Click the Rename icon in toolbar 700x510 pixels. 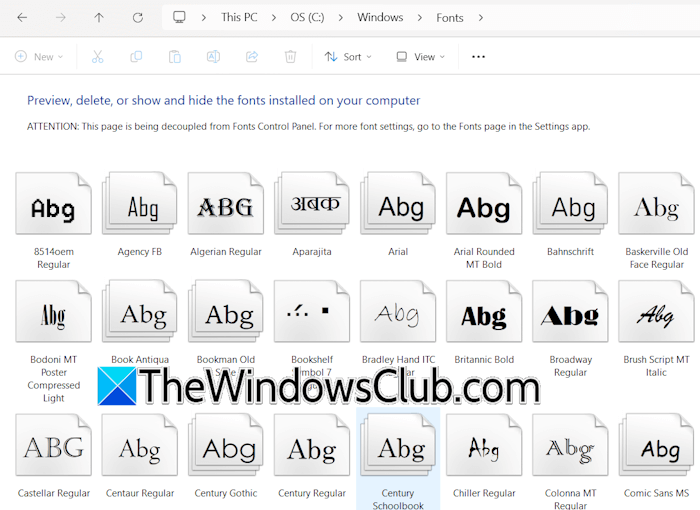click(x=213, y=57)
